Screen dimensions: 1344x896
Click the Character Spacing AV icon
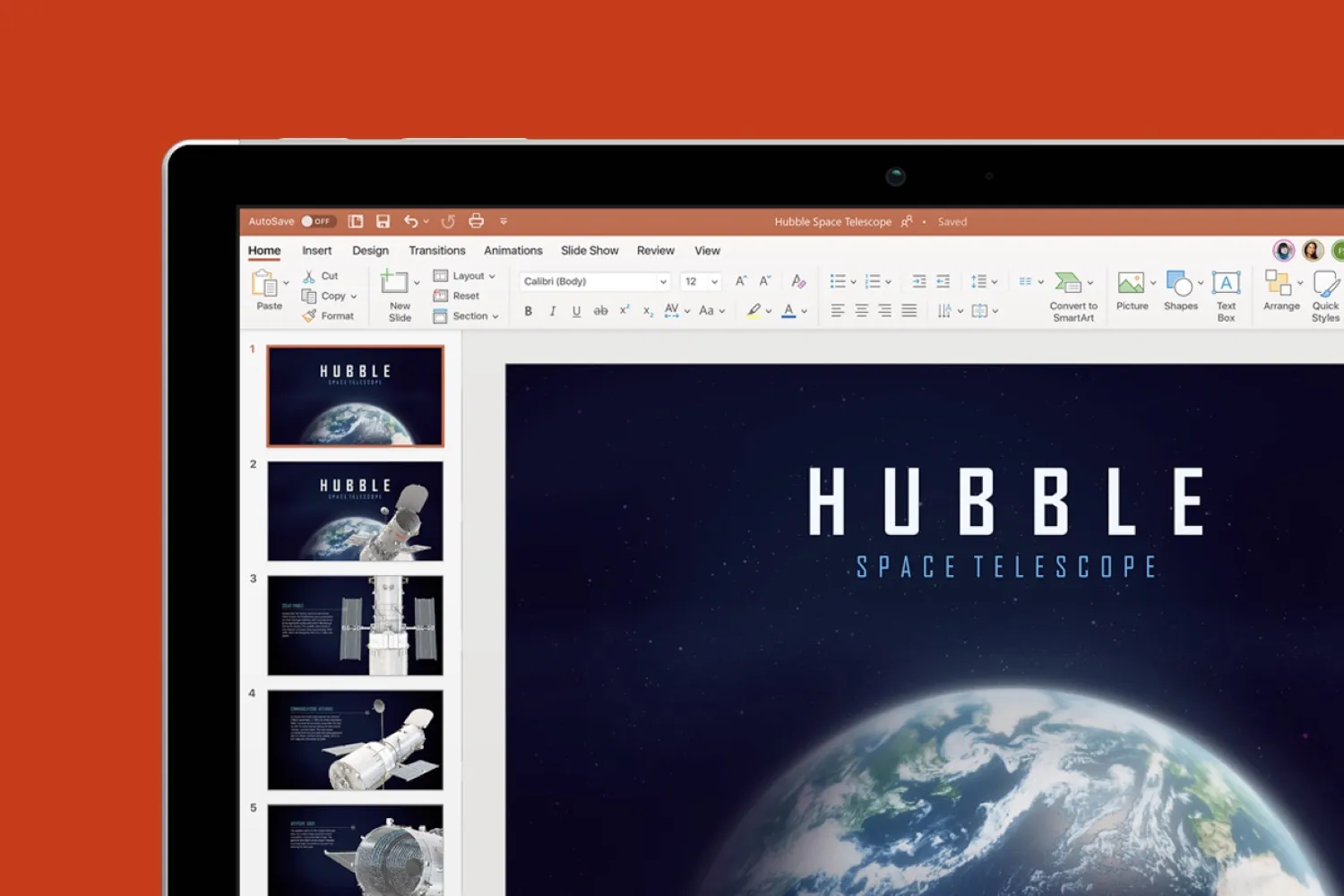click(x=672, y=311)
